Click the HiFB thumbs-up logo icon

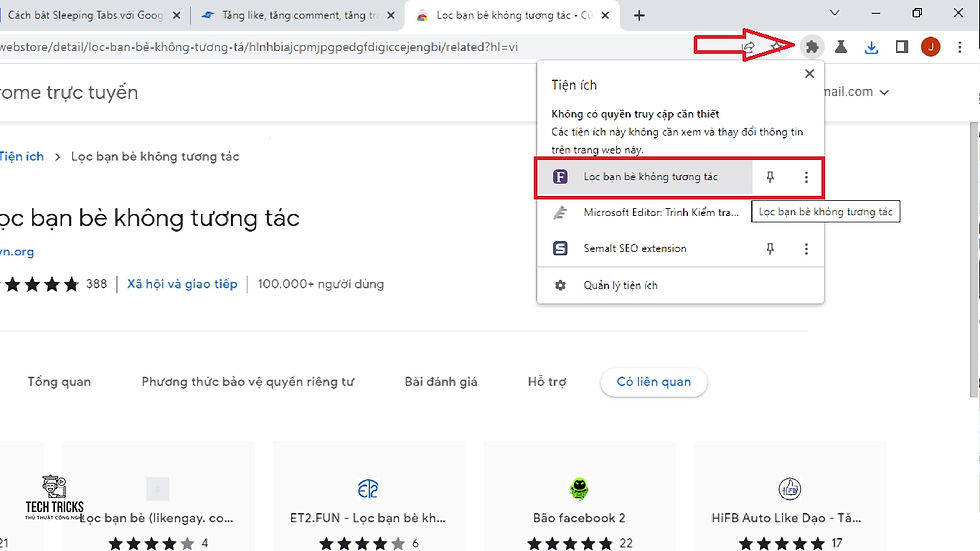coord(790,489)
